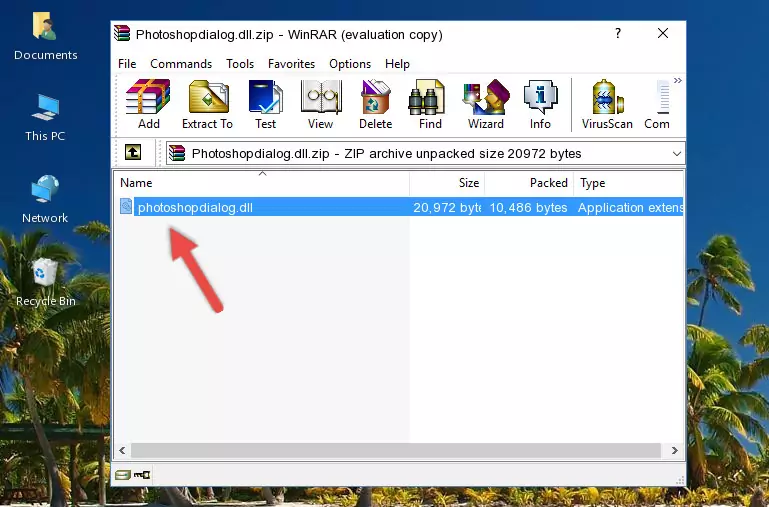769x507 pixels.
Task: Click the partially visible Comment tool
Action: 658,104
